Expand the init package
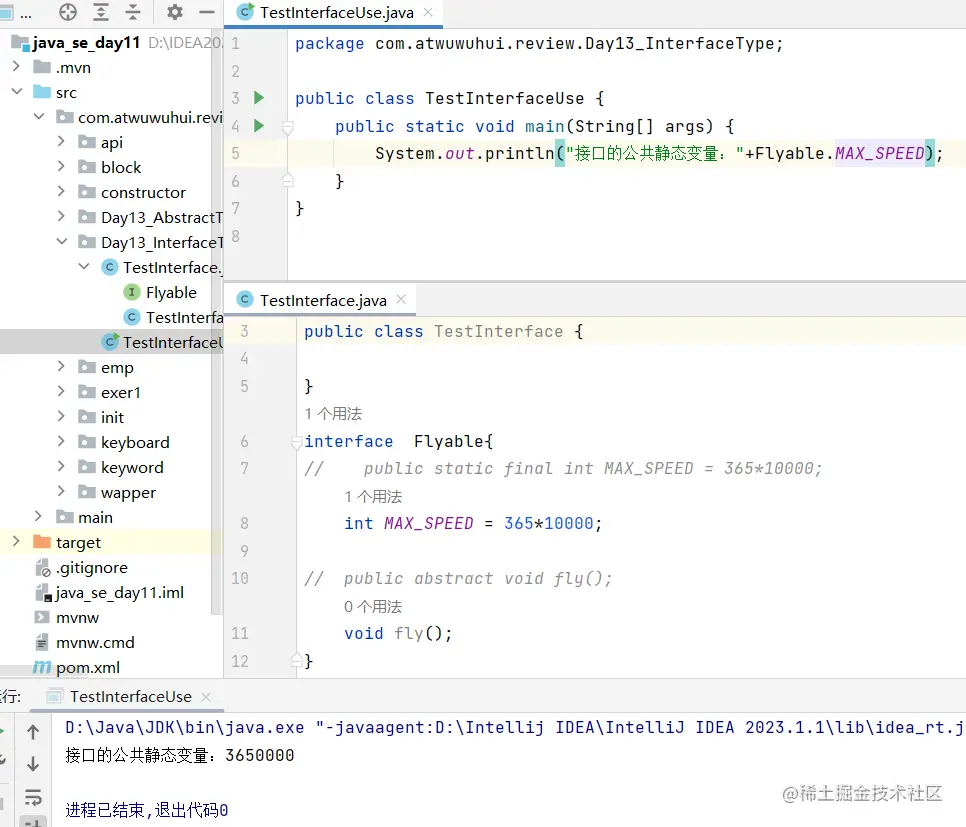 (61, 417)
